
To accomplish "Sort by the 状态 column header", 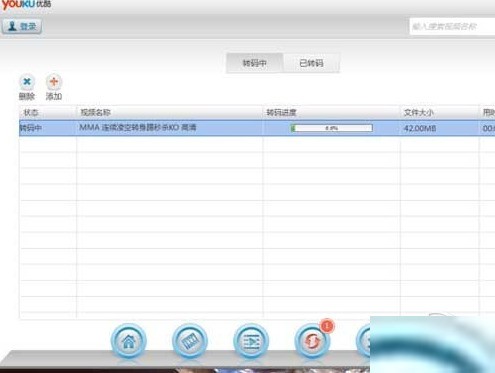I will [x=48, y=113].
